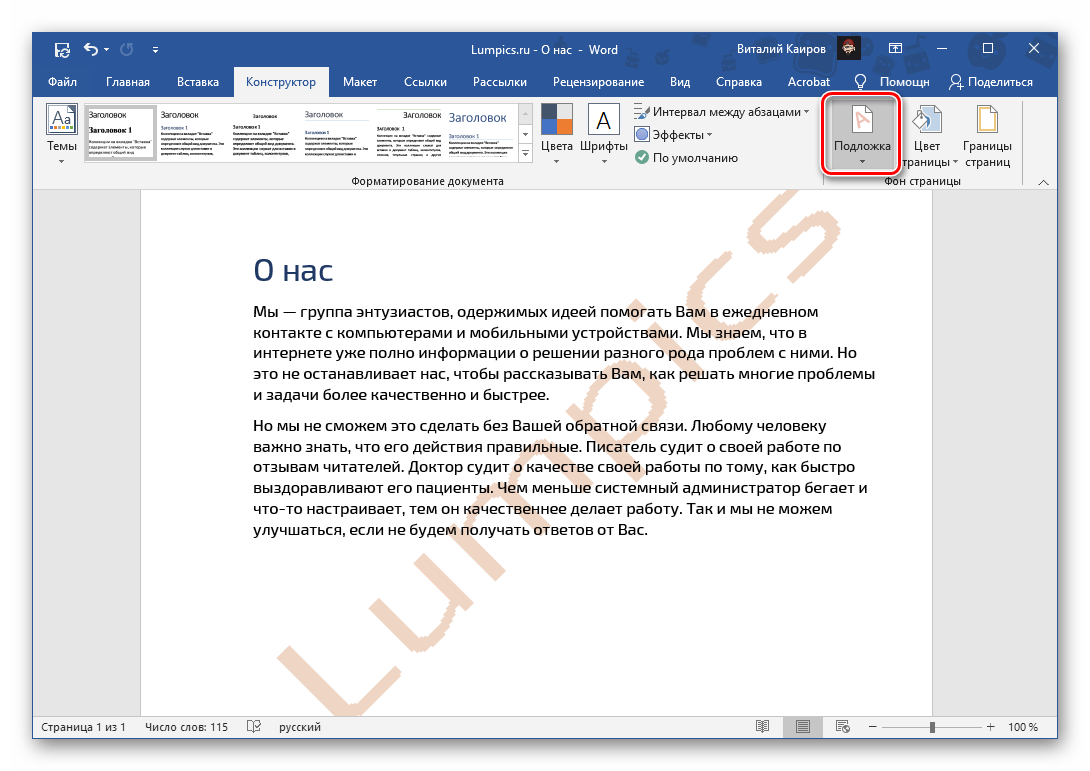
Task: Click По умолчанию set-as-default button
Action: 686,158
